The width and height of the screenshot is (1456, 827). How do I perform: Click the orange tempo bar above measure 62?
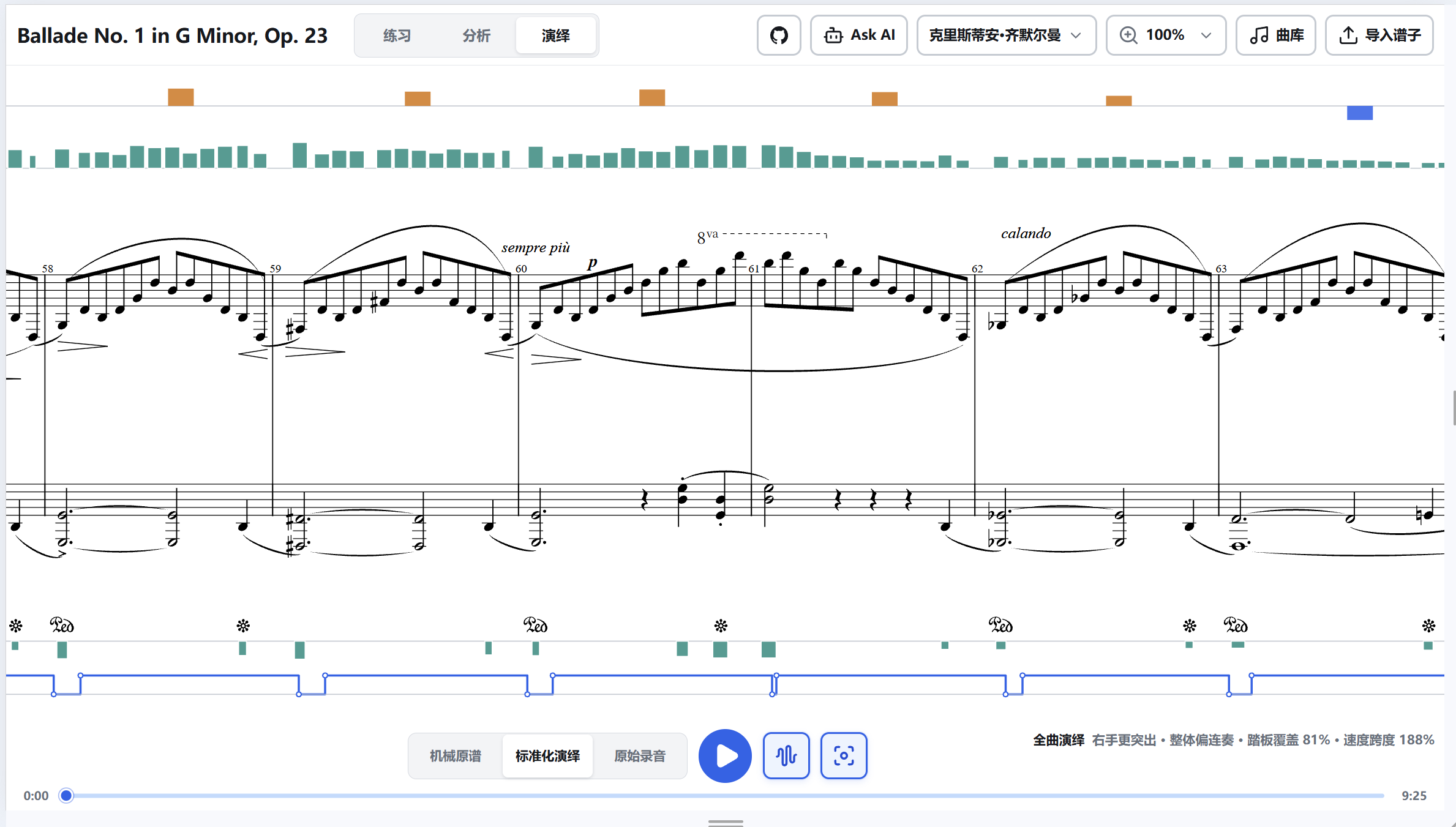coord(1119,100)
